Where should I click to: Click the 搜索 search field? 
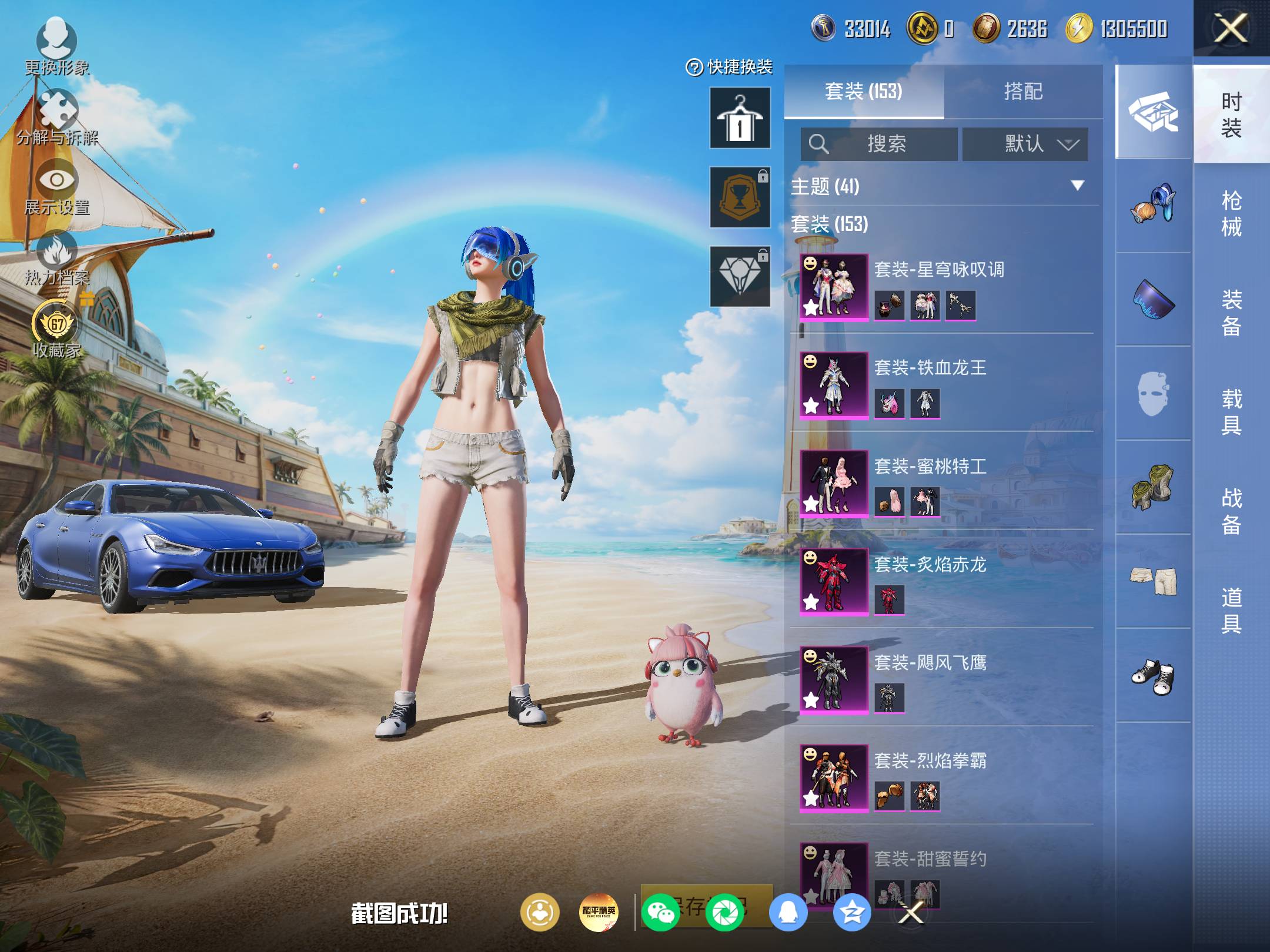click(x=879, y=144)
